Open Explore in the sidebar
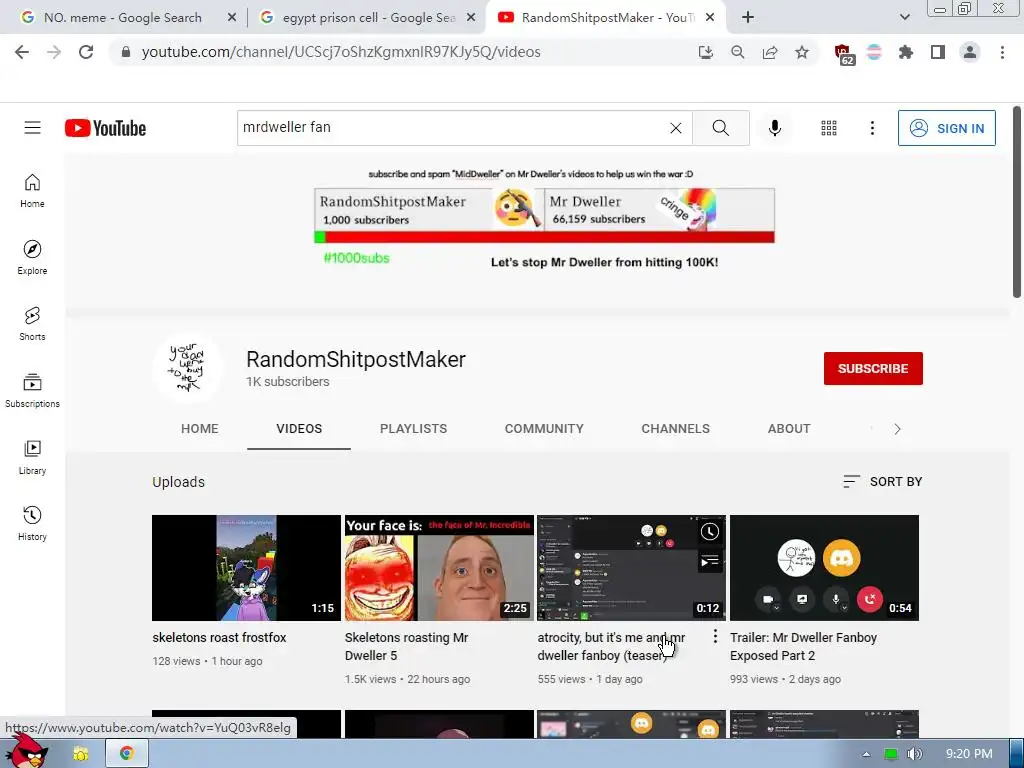Image resolution: width=1024 pixels, height=768 pixels. pyautogui.click(x=32, y=257)
